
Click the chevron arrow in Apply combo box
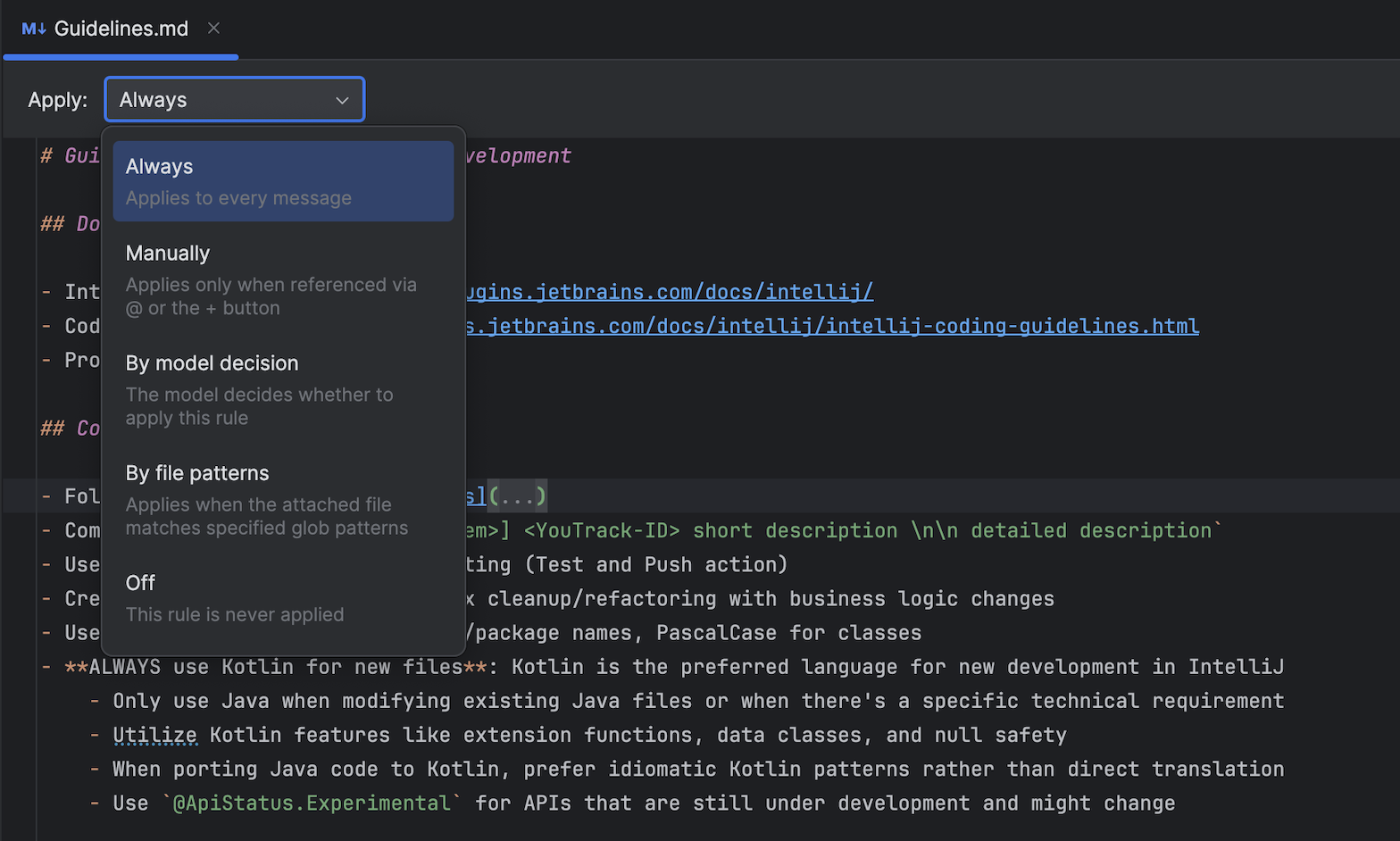[x=342, y=100]
